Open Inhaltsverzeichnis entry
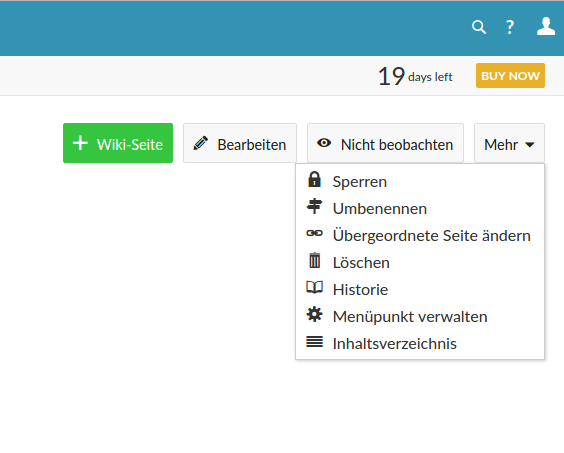564x453 pixels. click(x=420, y=343)
